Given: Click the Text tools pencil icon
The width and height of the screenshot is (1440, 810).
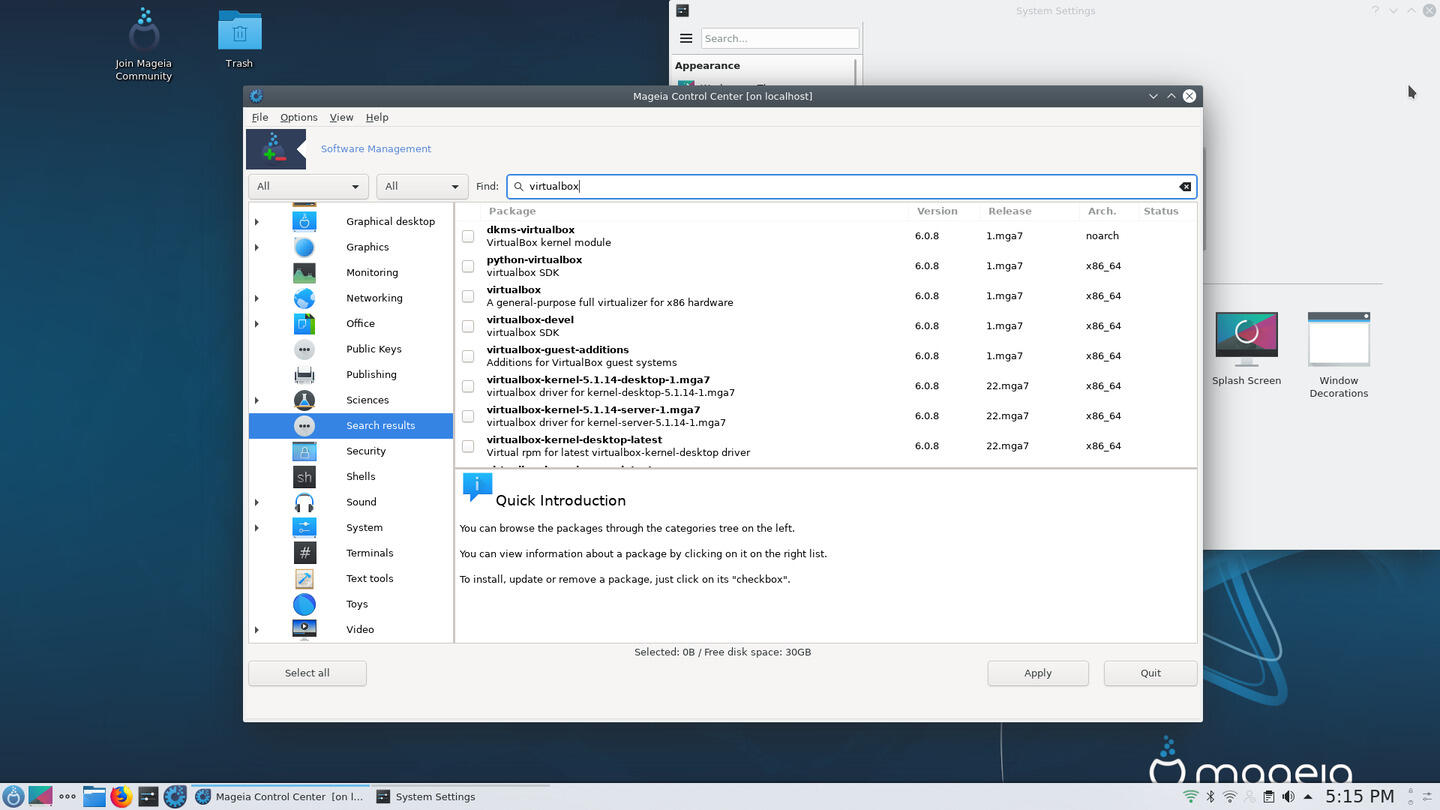Looking at the screenshot, I should tap(304, 578).
